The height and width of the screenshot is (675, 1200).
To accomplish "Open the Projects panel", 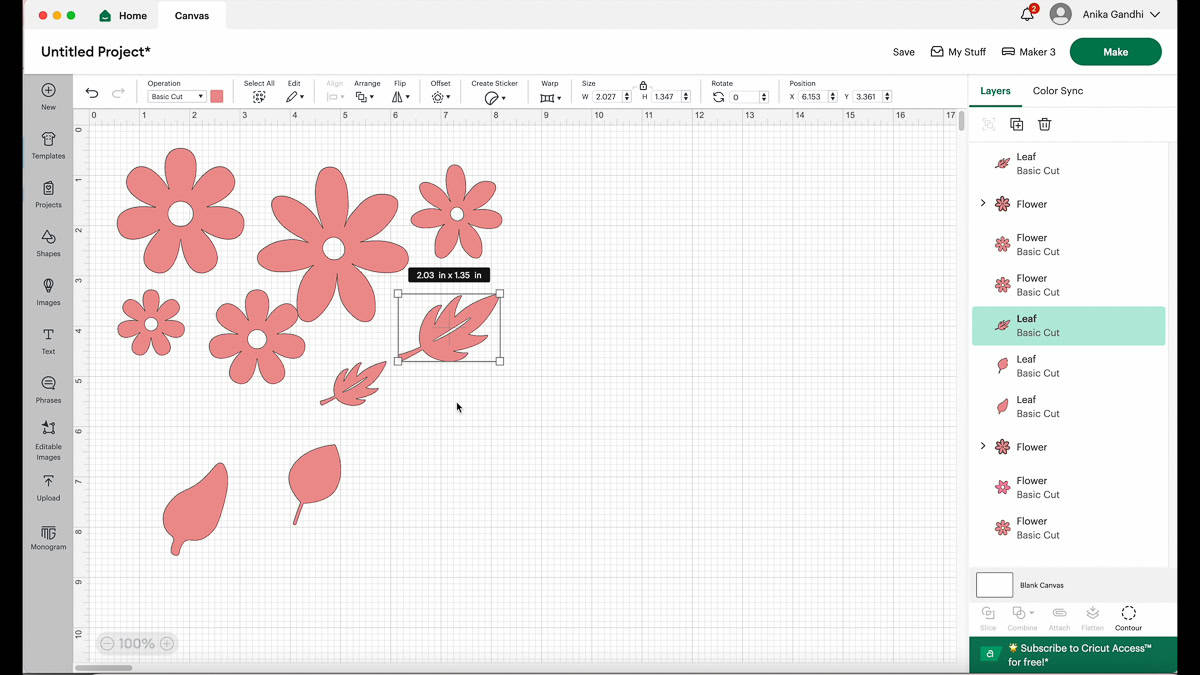I will coord(48,188).
